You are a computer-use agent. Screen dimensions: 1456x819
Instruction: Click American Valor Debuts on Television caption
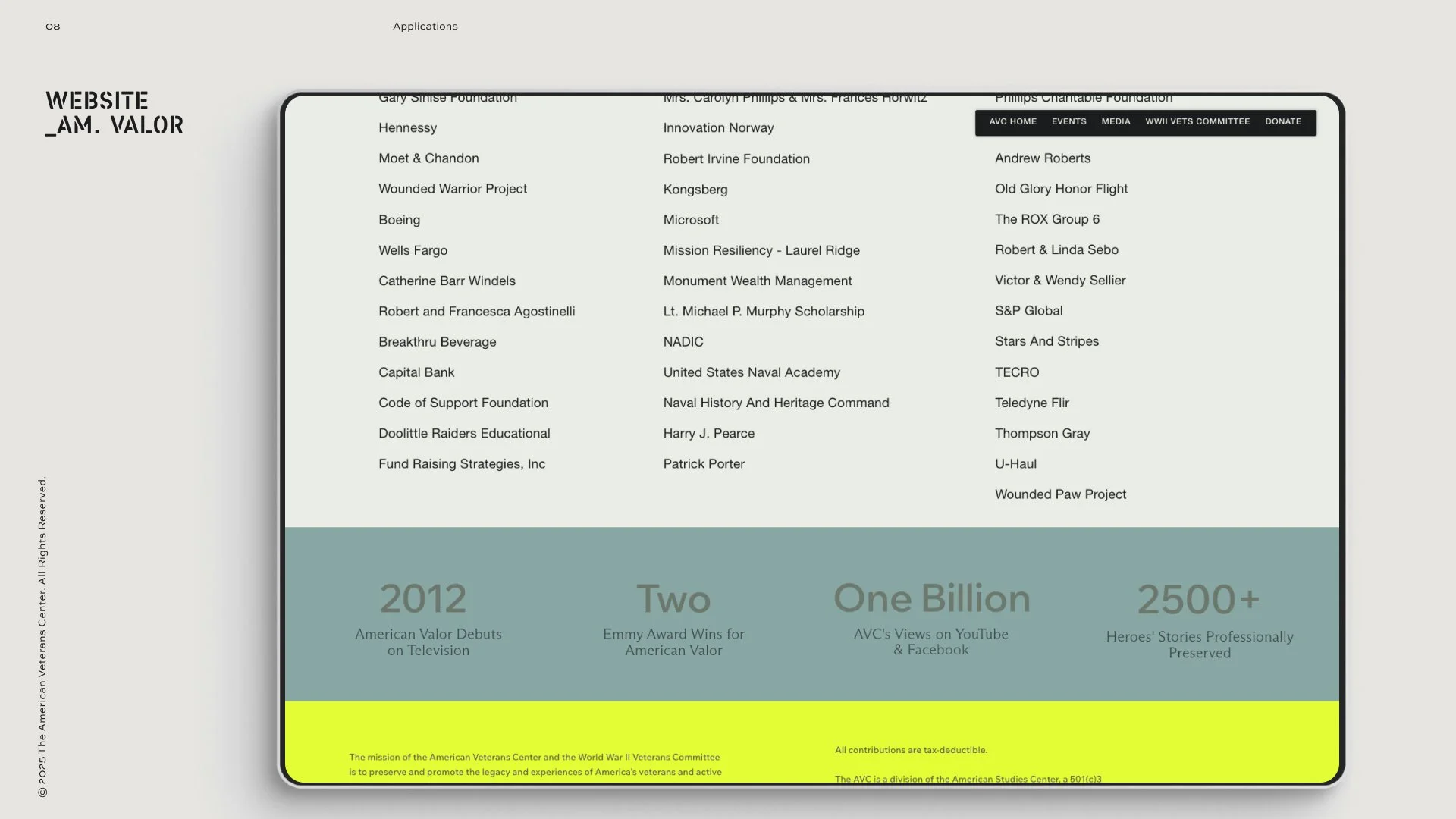pos(428,642)
